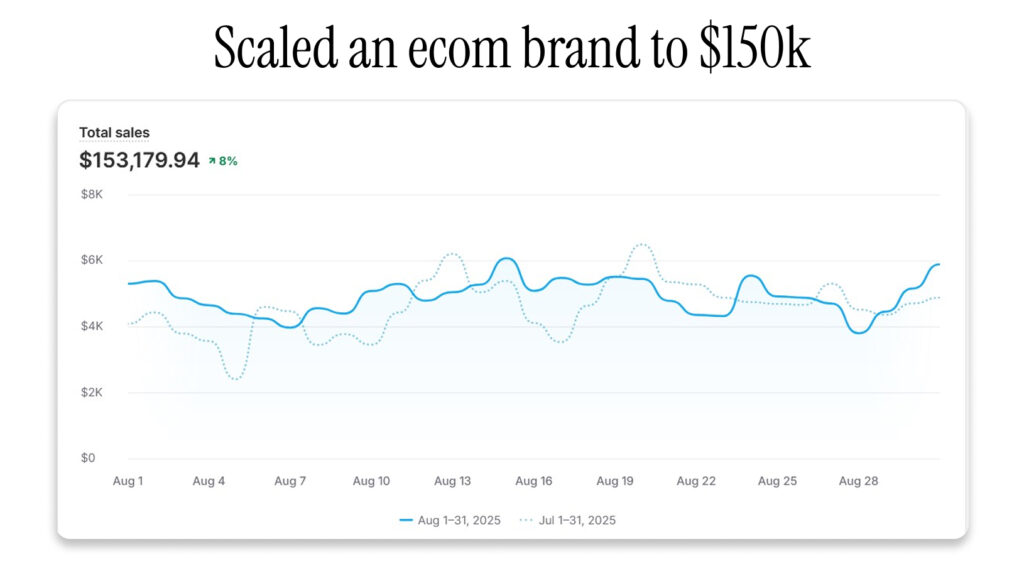
Task: Click the $0 y-axis baseline label
Action: [88, 458]
